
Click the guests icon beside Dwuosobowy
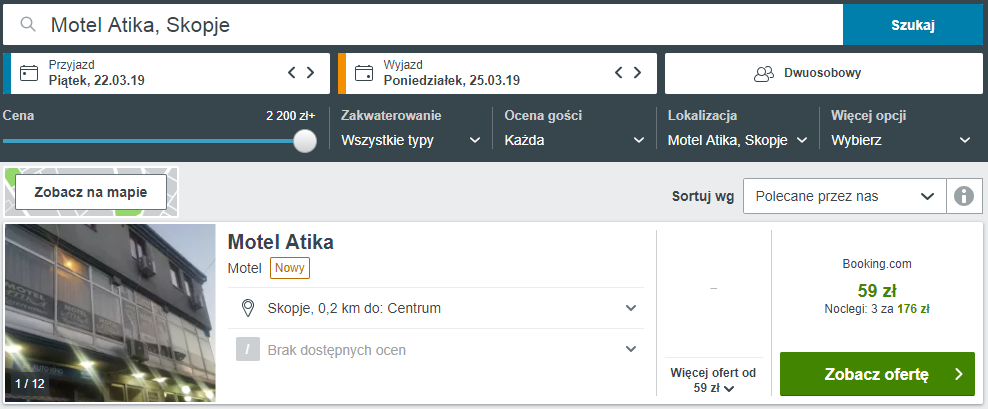[764, 74]
